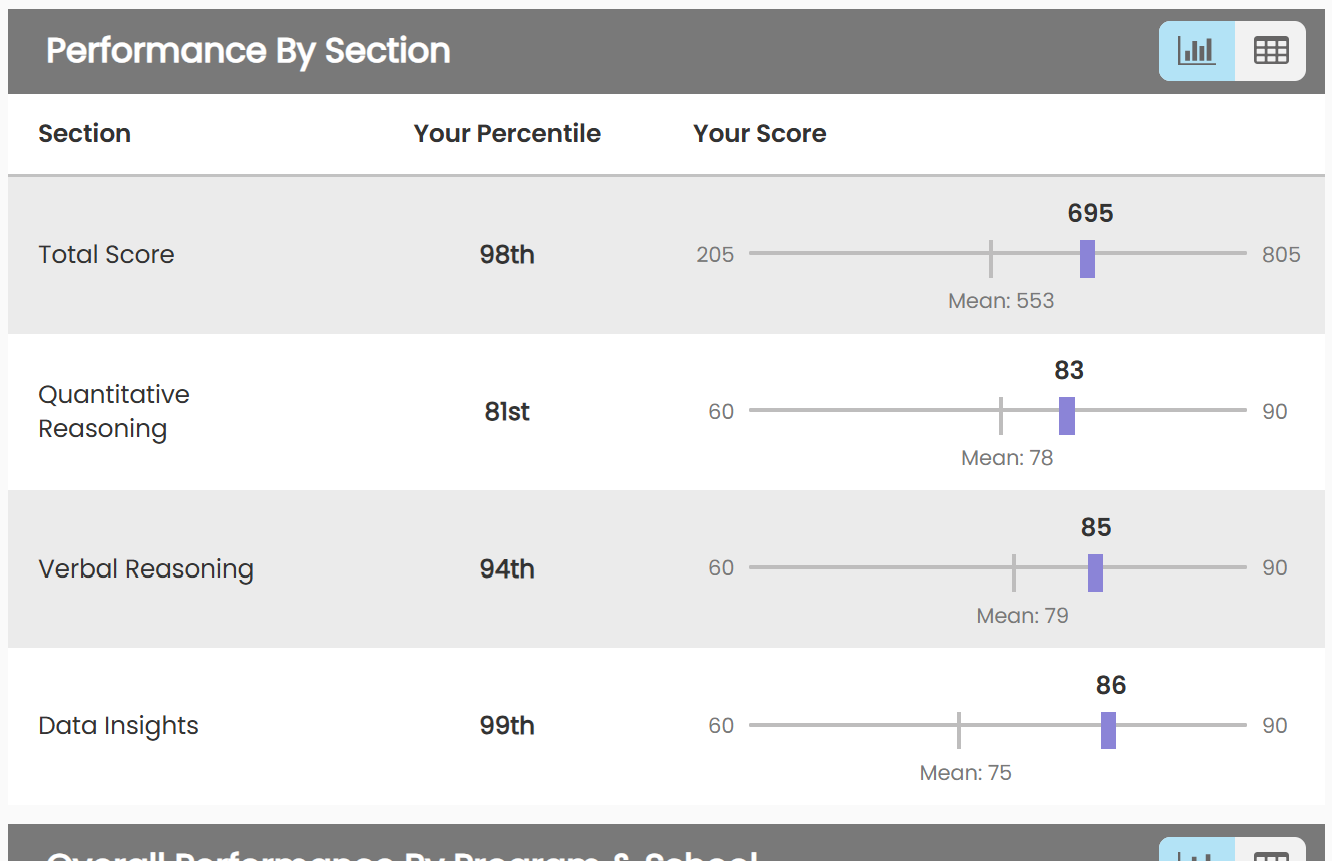Select the Data Insights row label

coord(118,726)
